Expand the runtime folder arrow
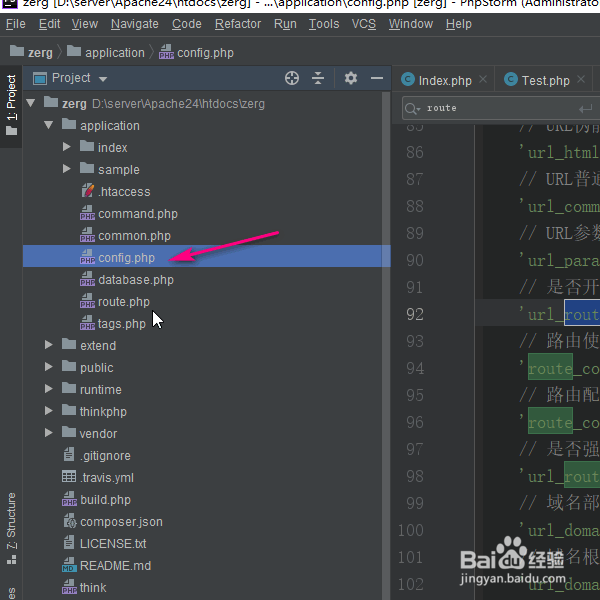The height and width of the screenshot is (600, 600). click(x=49, y=389)
